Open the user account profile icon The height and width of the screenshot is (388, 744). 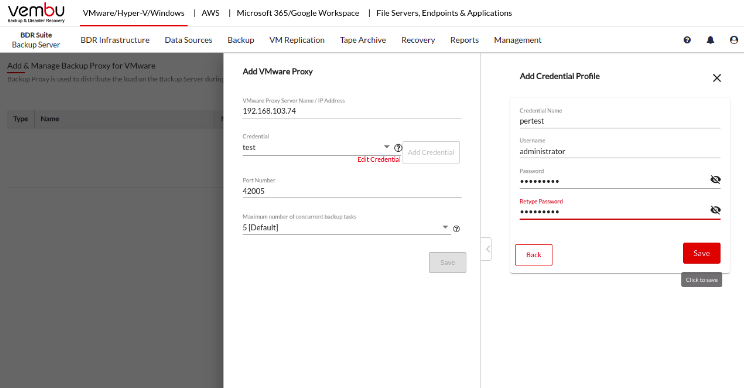click(734, 40)
